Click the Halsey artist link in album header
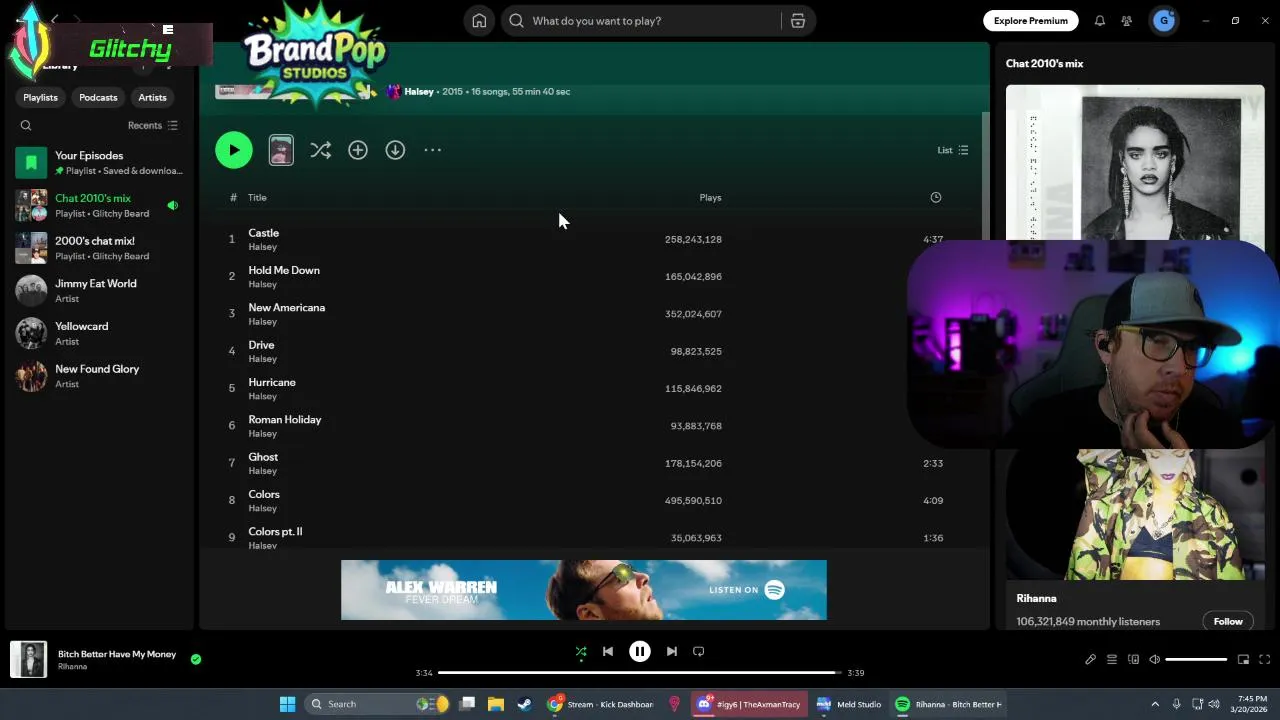The height and width of the screenshot is (720, 1280). (x=419, y=91)
